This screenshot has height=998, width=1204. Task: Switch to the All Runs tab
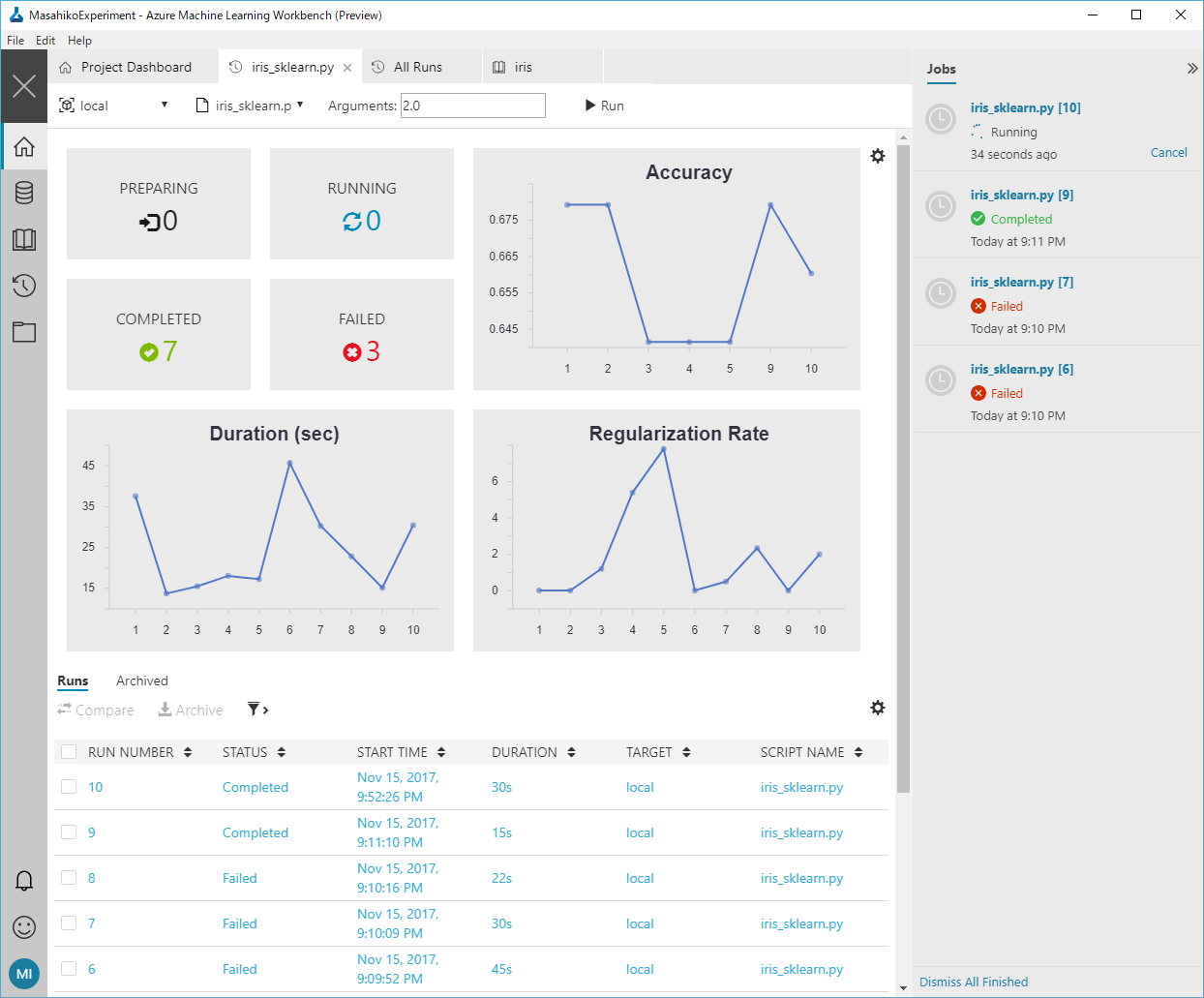(x=417, y=67)
